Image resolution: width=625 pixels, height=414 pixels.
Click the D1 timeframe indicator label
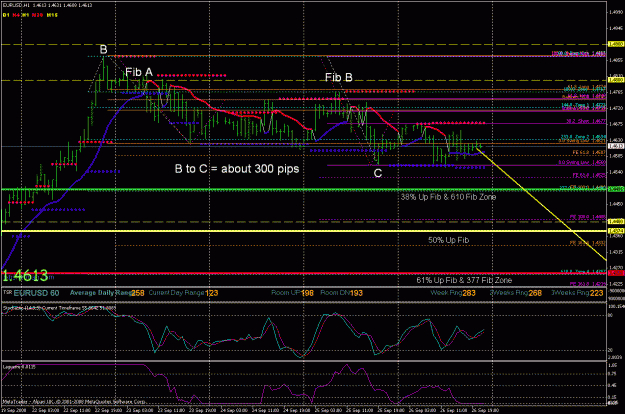(x=6, y=15)
